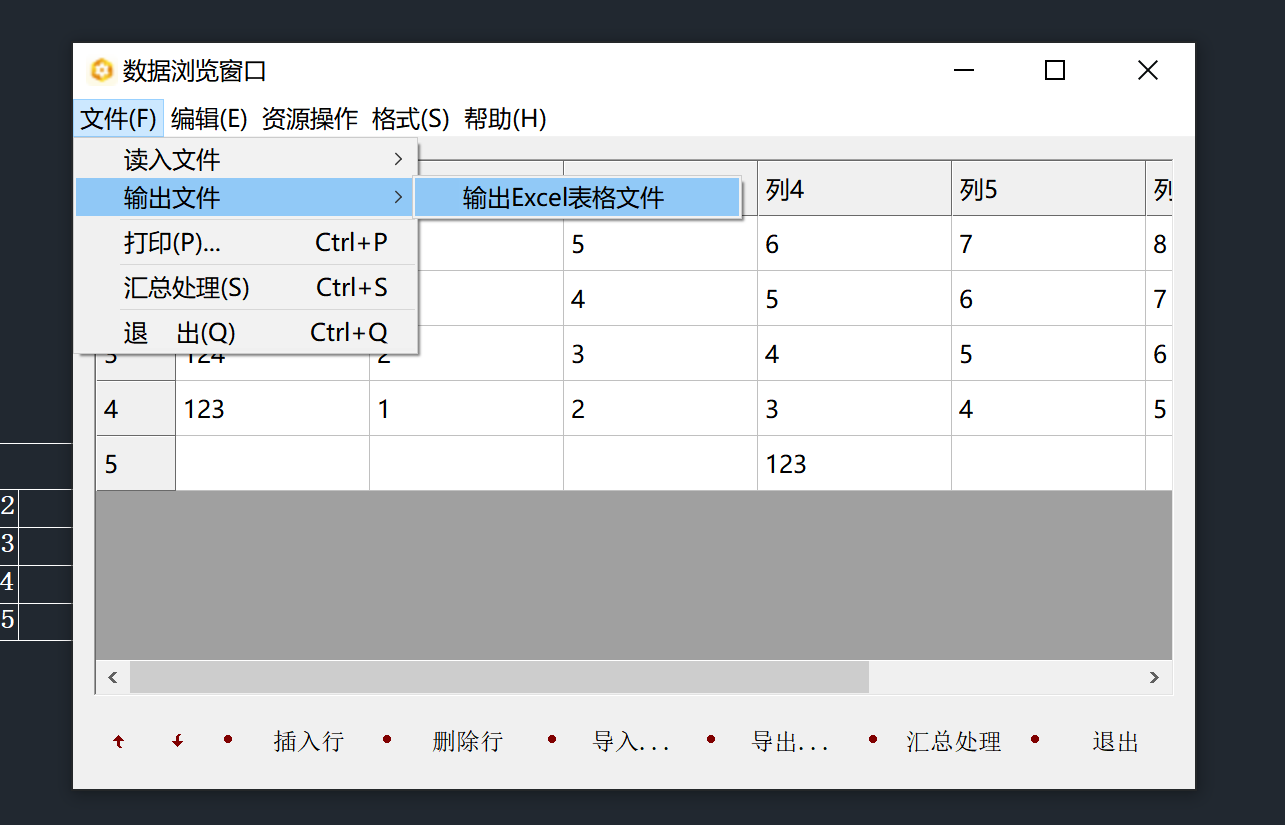Open the 编辑(E) menu
The image size is (1285, 825).
coord(208,119)
